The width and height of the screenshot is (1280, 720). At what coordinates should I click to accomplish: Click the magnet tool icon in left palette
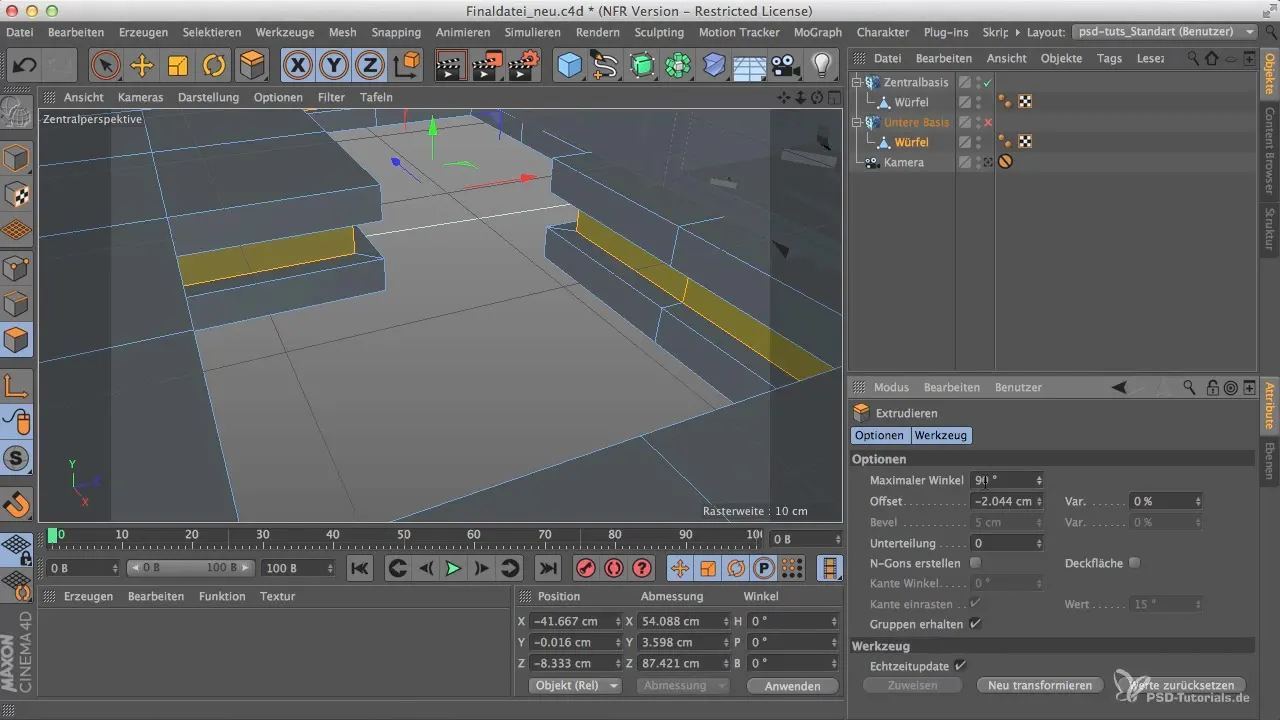[17, 503]
